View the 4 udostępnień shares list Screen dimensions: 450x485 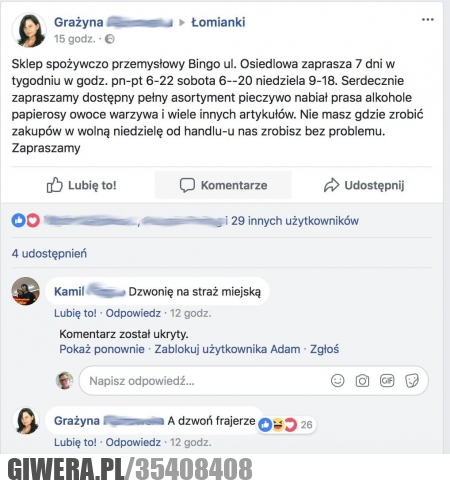[x=49, y=254]
